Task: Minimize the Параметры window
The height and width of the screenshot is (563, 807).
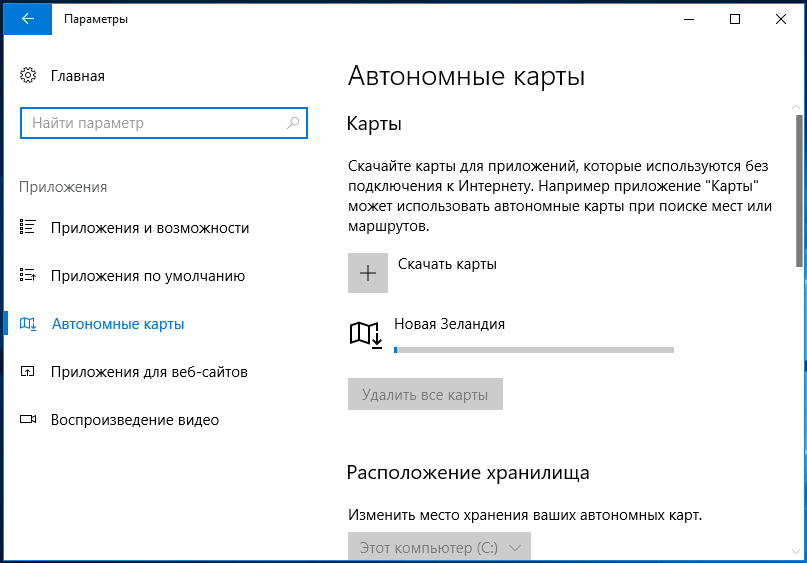Action: pyautogui.click(x=689, y=20)
